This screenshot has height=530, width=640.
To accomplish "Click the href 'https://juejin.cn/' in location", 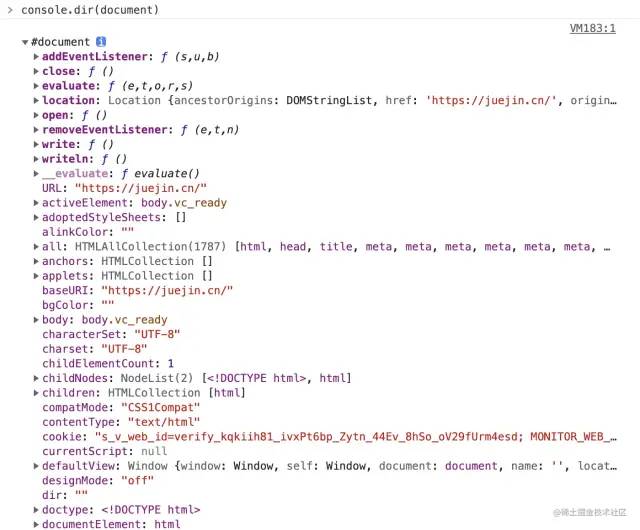I will (493, 100).
